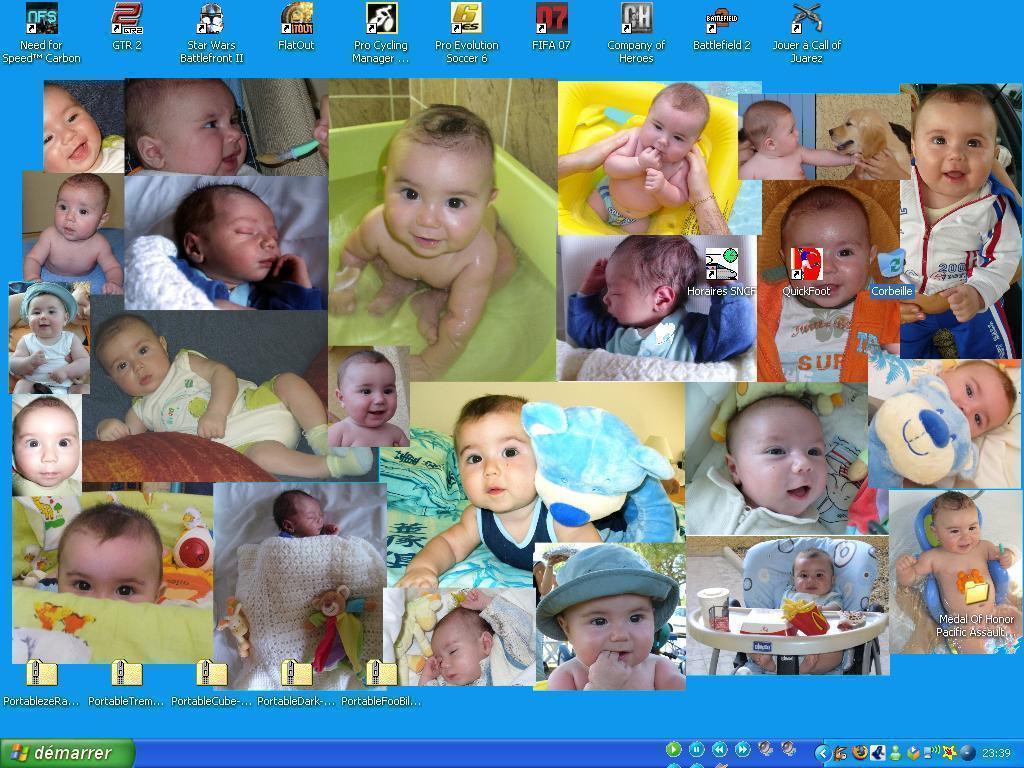The width and height of the screenshot is (1024, 768).
Task: Open Company of Heroes icon
Action: (x=636, y=19)
